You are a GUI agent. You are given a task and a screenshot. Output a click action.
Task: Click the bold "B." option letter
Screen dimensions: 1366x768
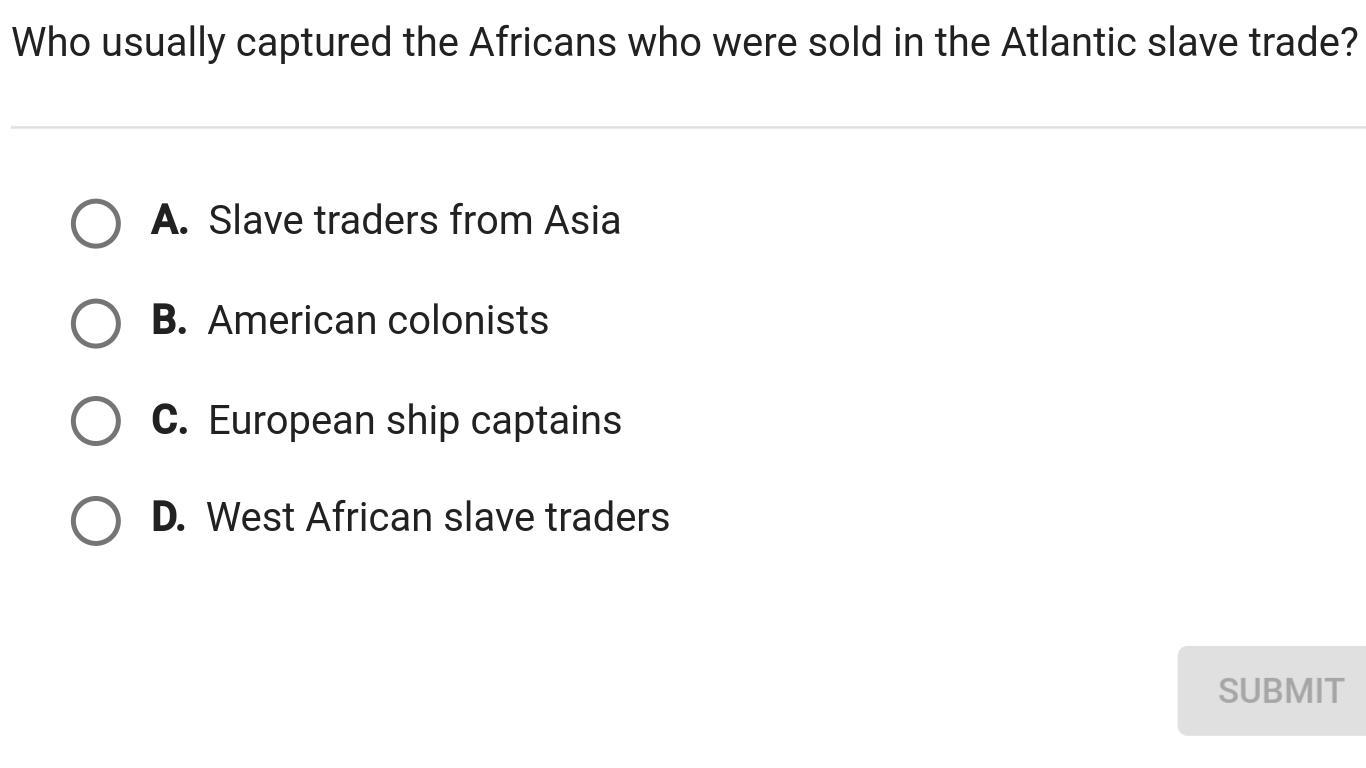point(169,320)
